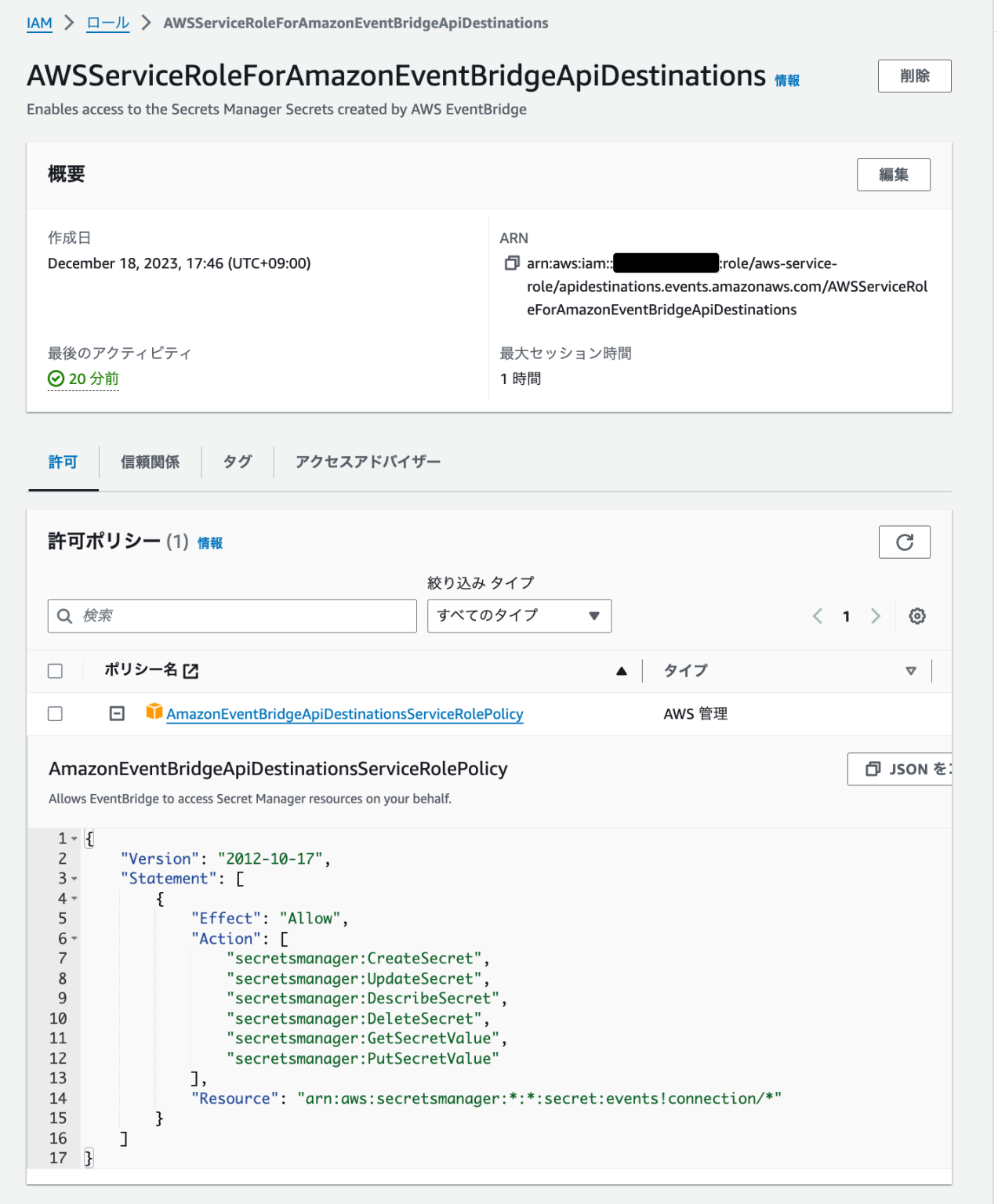Screen dimensions: 998x1204
Task: Refresh the 許可ポリシー list
Action: coord(905,542)
